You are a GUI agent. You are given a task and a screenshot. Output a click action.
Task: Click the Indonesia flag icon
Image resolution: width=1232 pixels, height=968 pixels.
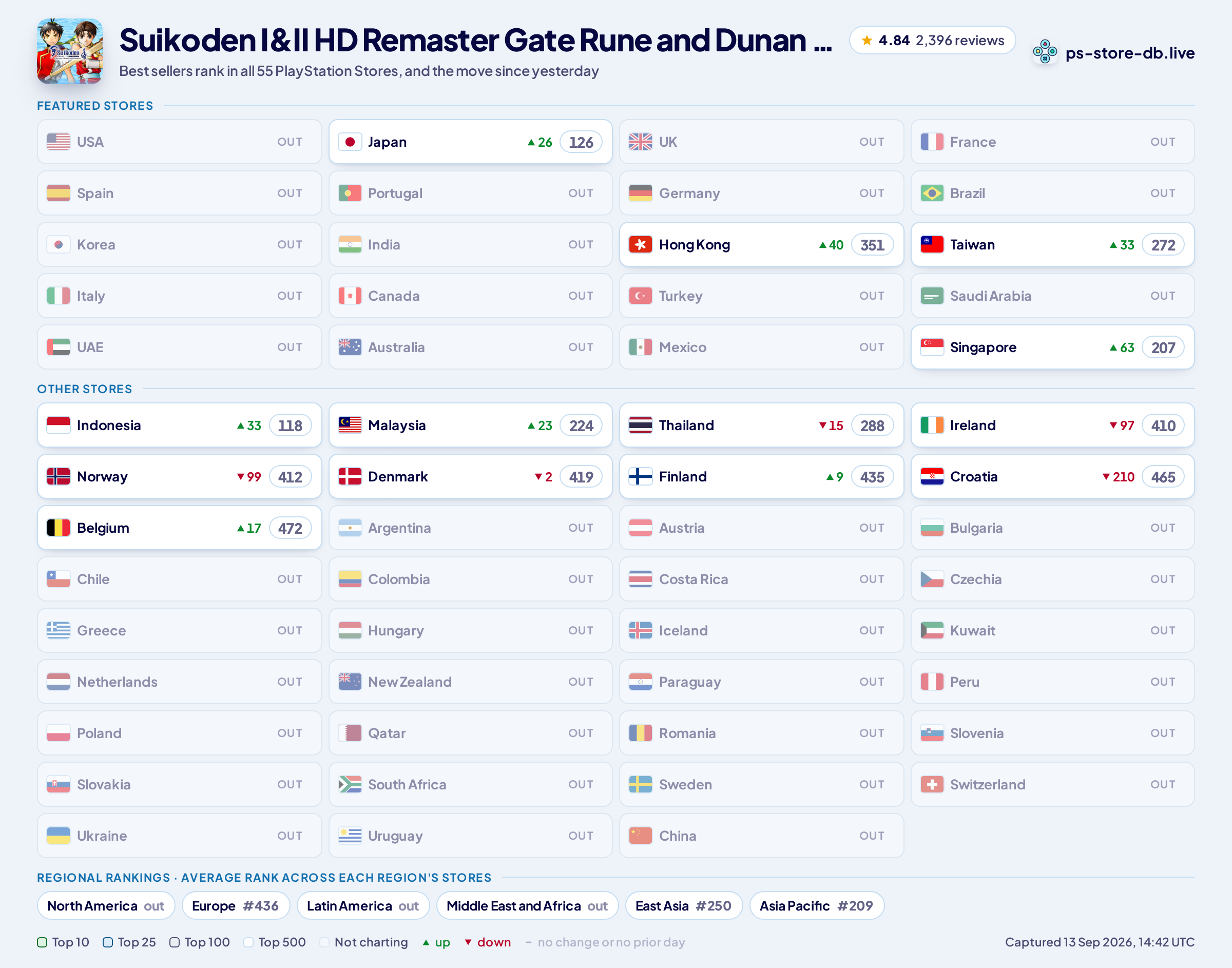click(59, 425)
